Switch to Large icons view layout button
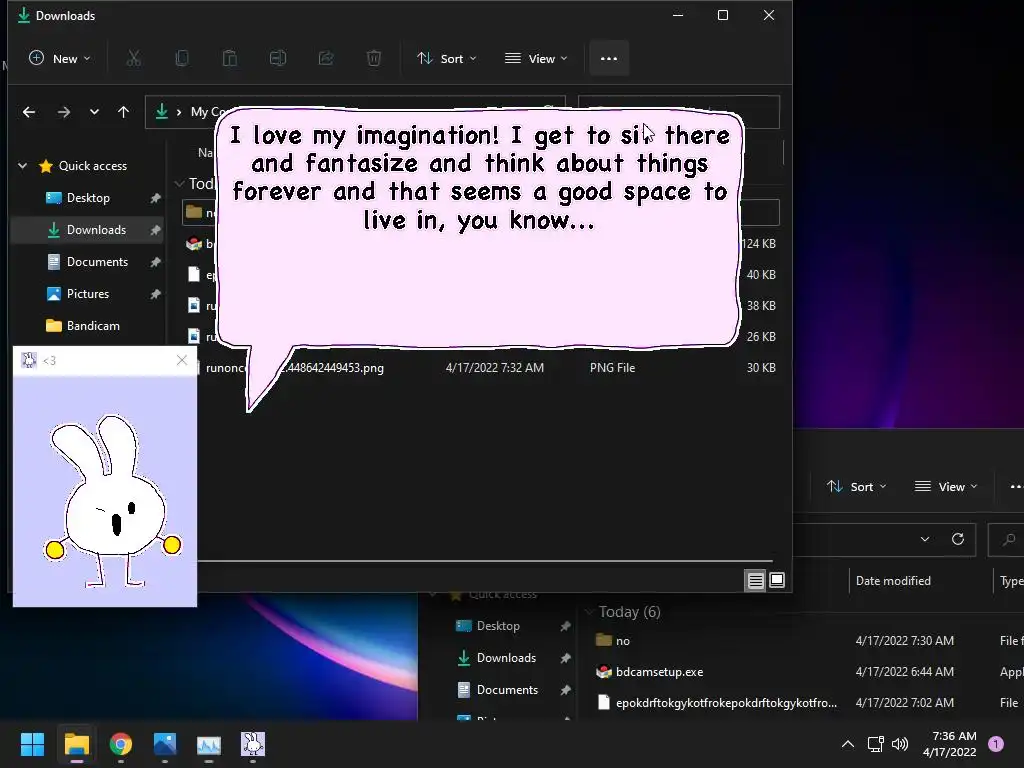The image size is (1024, 768). (x=777, y=580)
